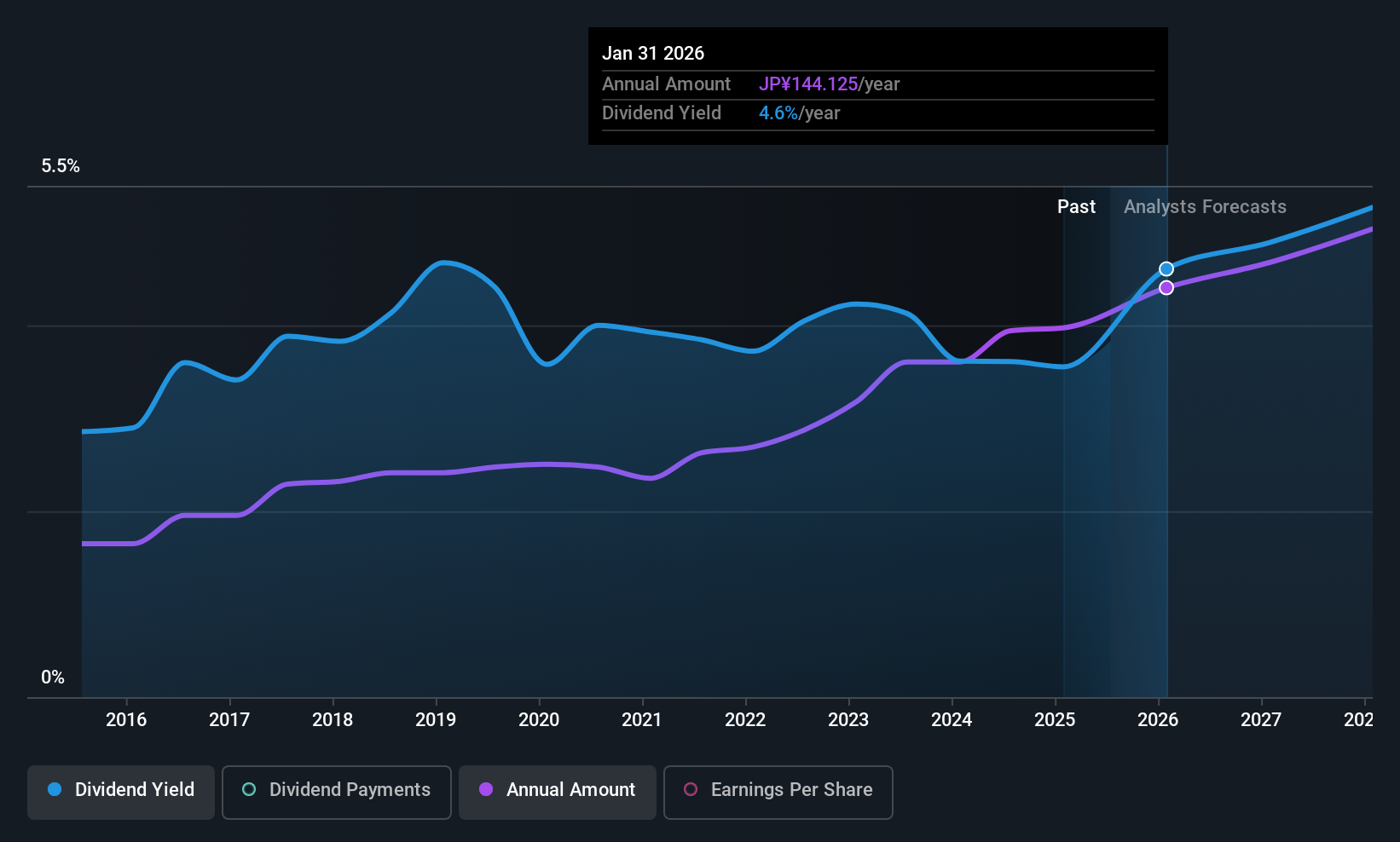
Task: Click the blue Dividend Yield legend dot
Action: pyautogui.click(x=55, y=789)
